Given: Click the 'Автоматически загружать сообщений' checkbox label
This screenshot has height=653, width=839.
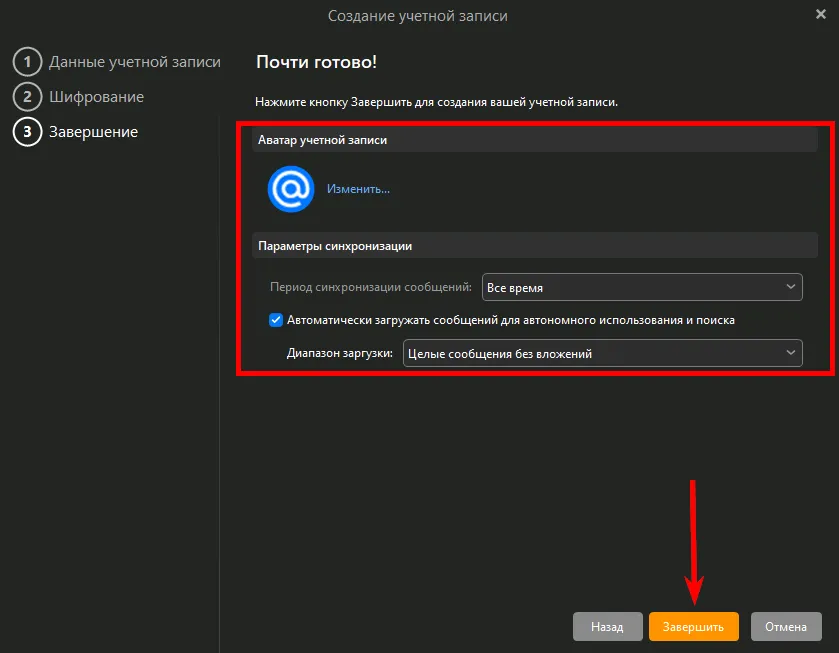Looking at the screenshot, I should [511, 320].
